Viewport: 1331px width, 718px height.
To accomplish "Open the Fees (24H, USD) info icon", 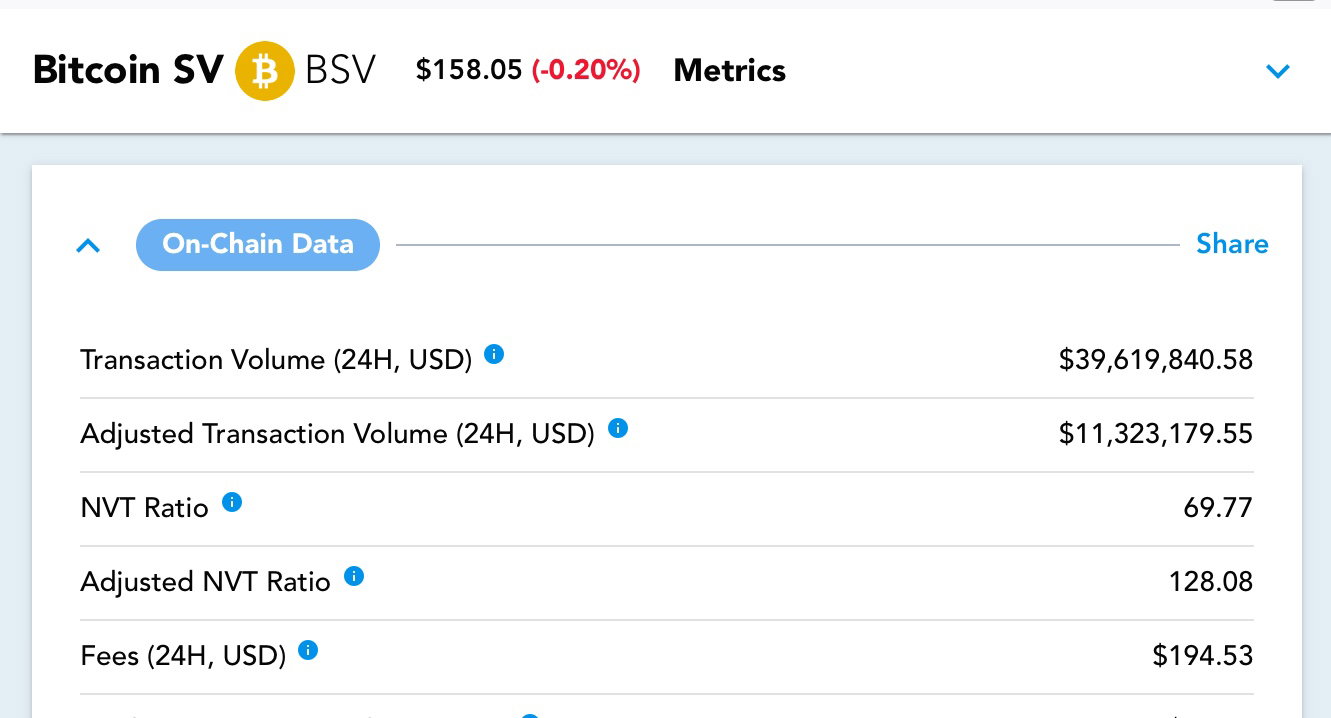I will tap(309, 650).
